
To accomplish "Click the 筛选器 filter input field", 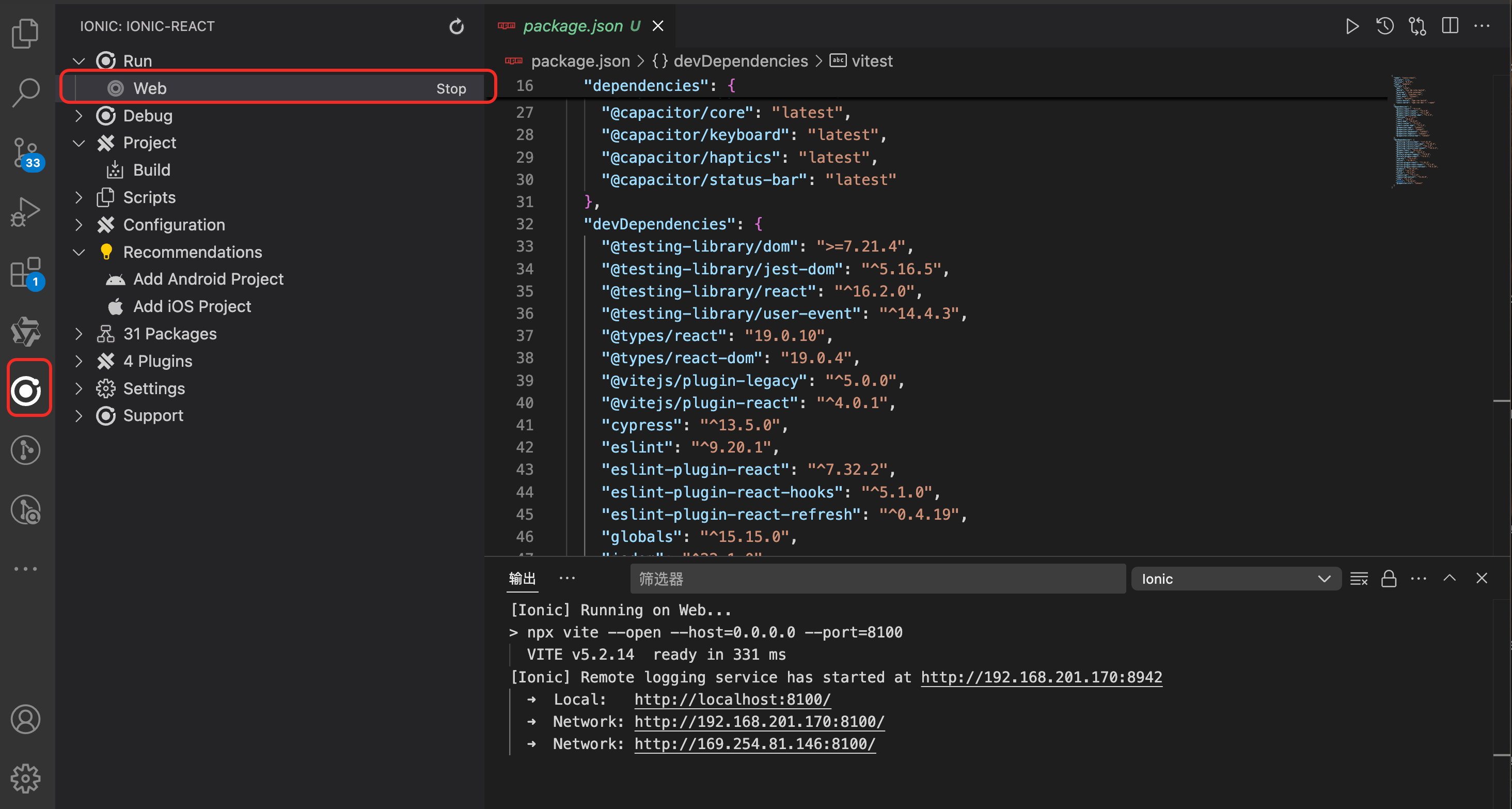I will point(877,579).
